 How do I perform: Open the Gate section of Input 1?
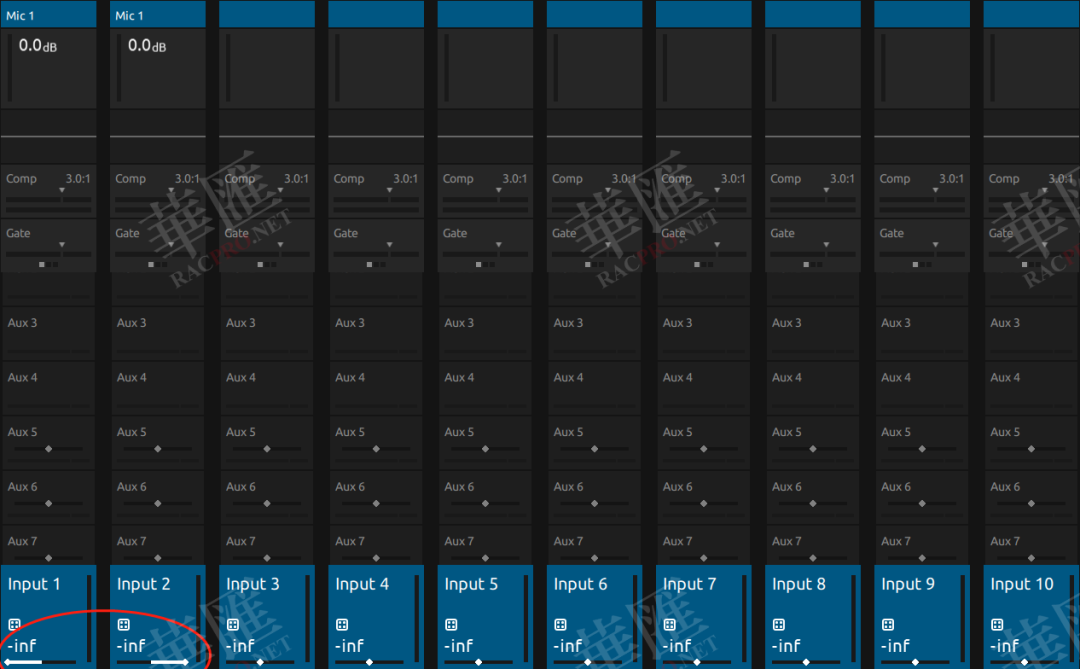click(x=48, y=245)
